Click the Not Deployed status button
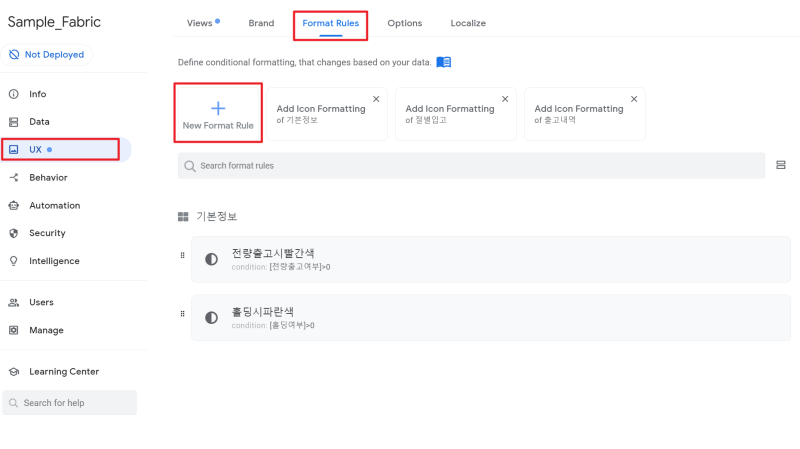The width and height of the screenshot is (800, 449). click(46, 55)
